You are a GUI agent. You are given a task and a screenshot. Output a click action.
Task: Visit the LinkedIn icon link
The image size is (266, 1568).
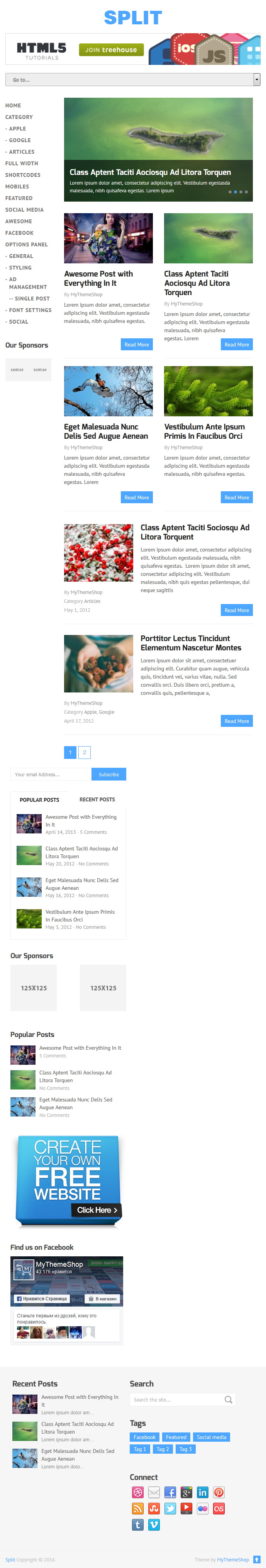(x=203, y=1493)
